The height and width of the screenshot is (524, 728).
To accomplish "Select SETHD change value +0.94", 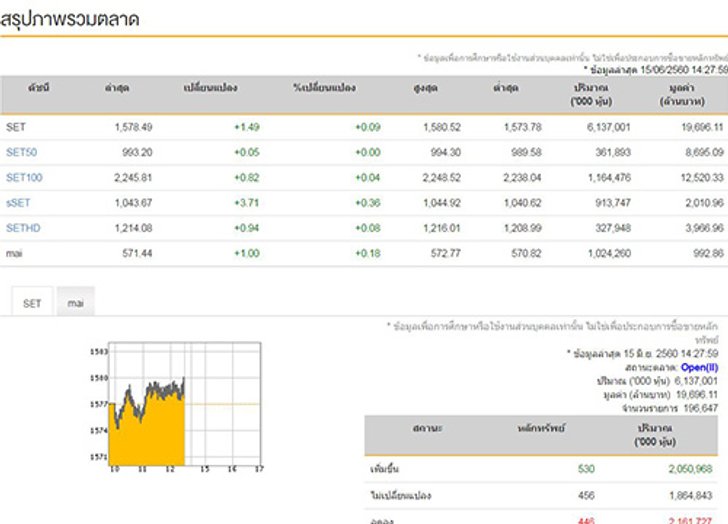I will click(247, 228).
